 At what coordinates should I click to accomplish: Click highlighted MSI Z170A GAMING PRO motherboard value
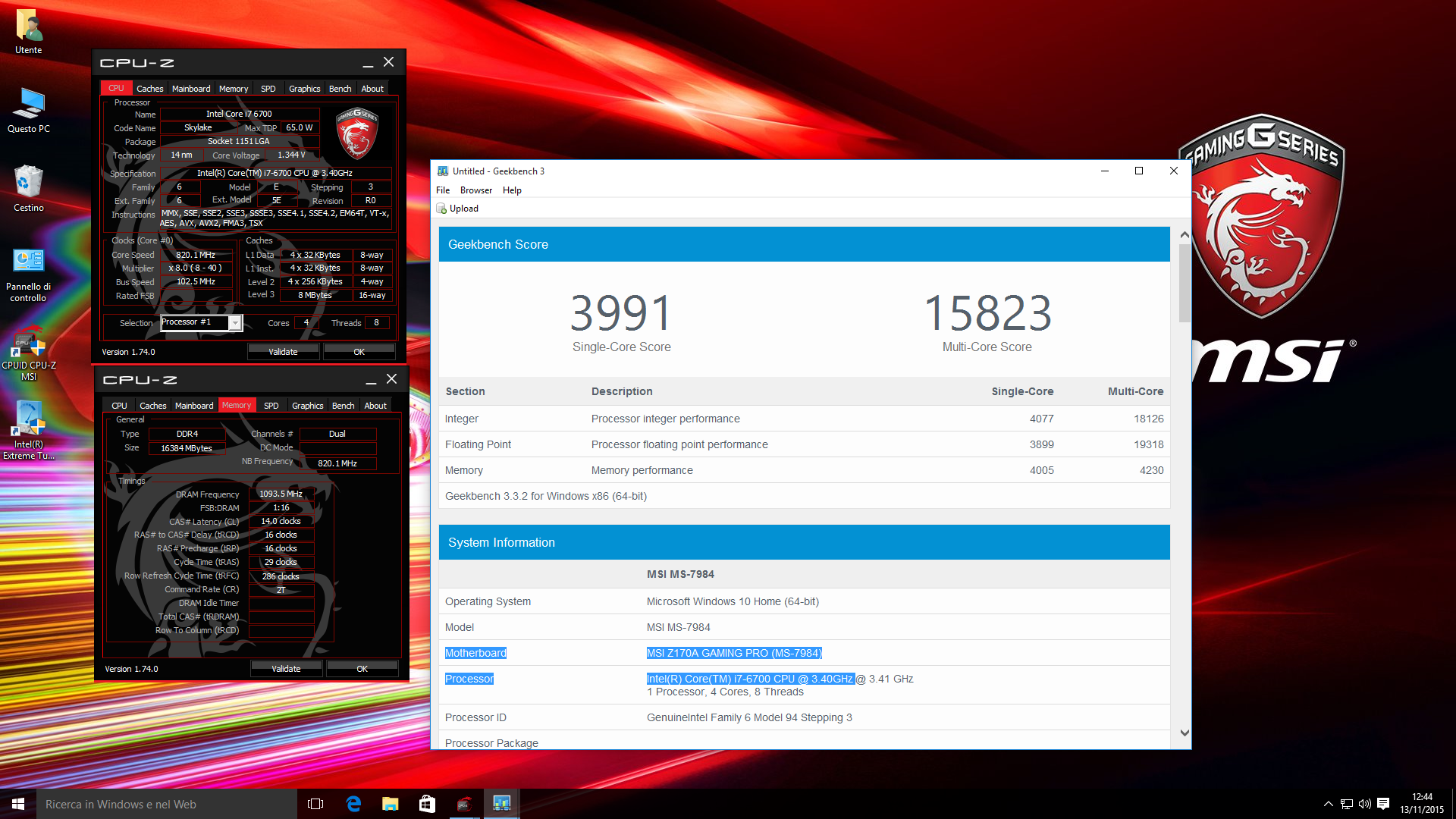pyautogui.click(x=734, y=653)
